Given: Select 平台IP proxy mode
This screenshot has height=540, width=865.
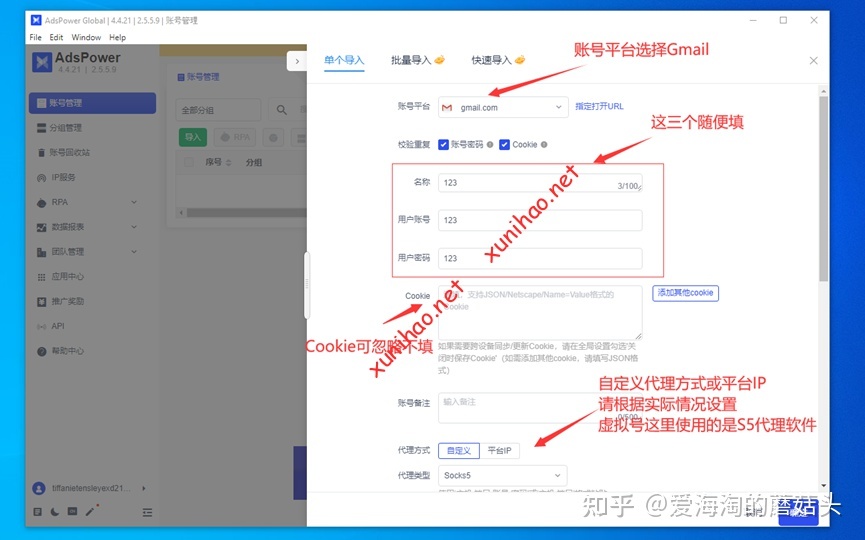Looking at the screenshot, I should 499,451.
